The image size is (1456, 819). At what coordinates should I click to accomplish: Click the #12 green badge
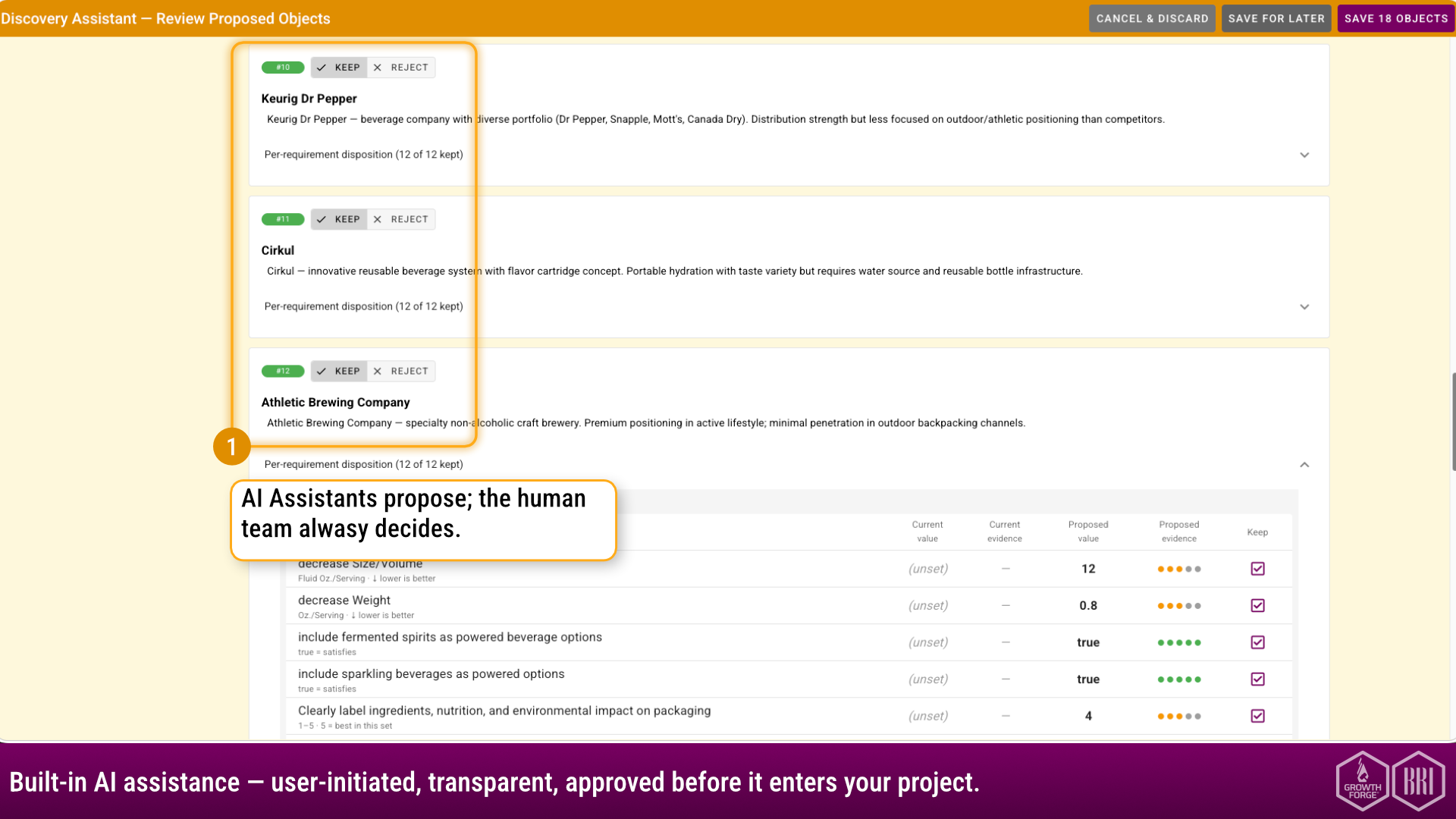(283, 371)
